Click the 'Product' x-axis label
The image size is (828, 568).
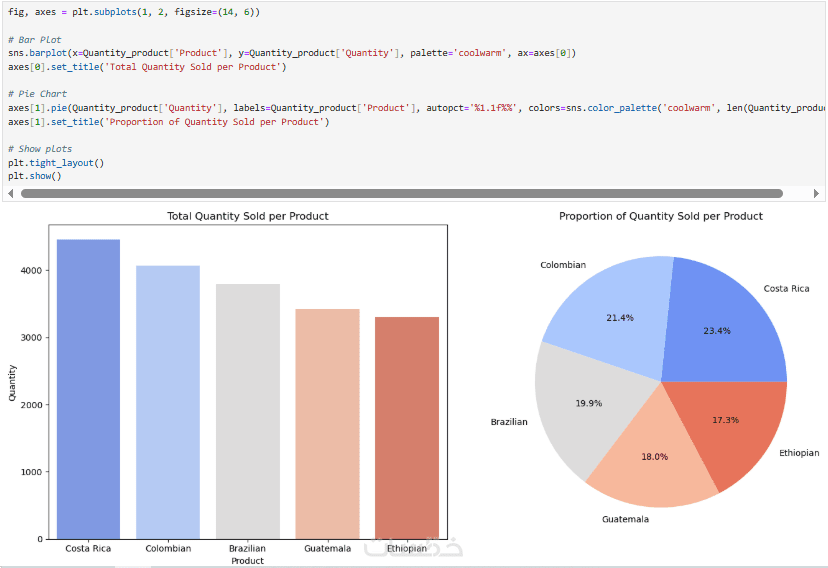(x=247, y=561)
